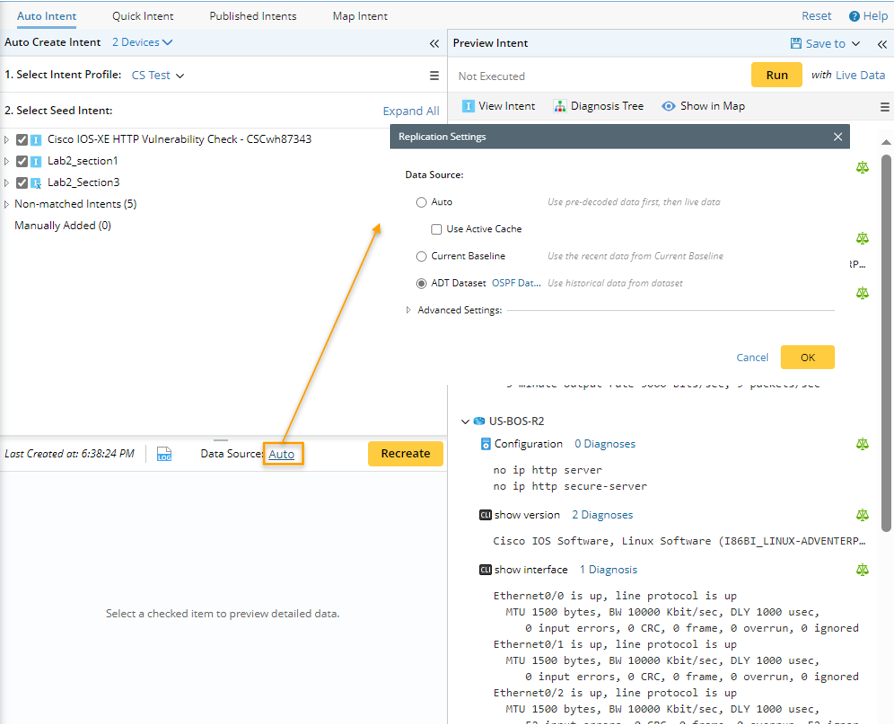The image size is (894, 724).
Task: Click the Help question mark icon
Action: coord(854,16)
